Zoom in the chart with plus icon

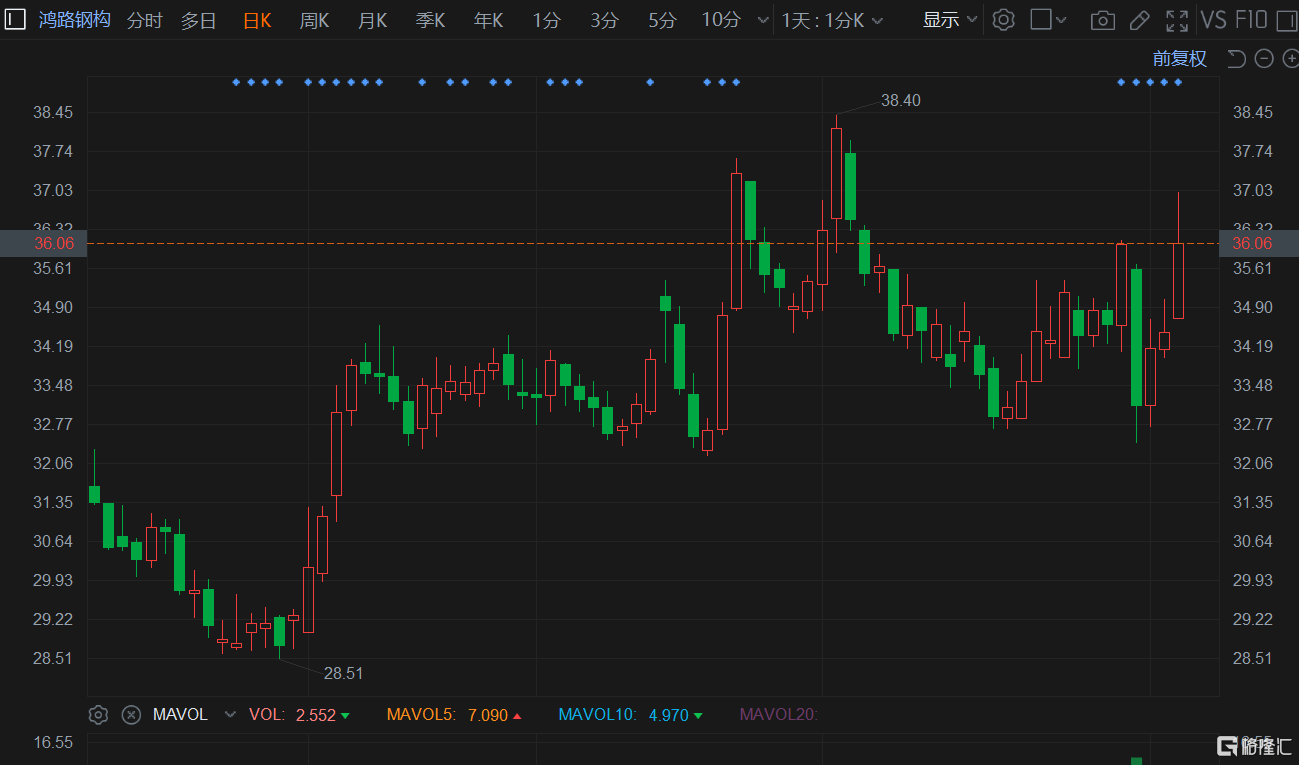pos(1290,59)
